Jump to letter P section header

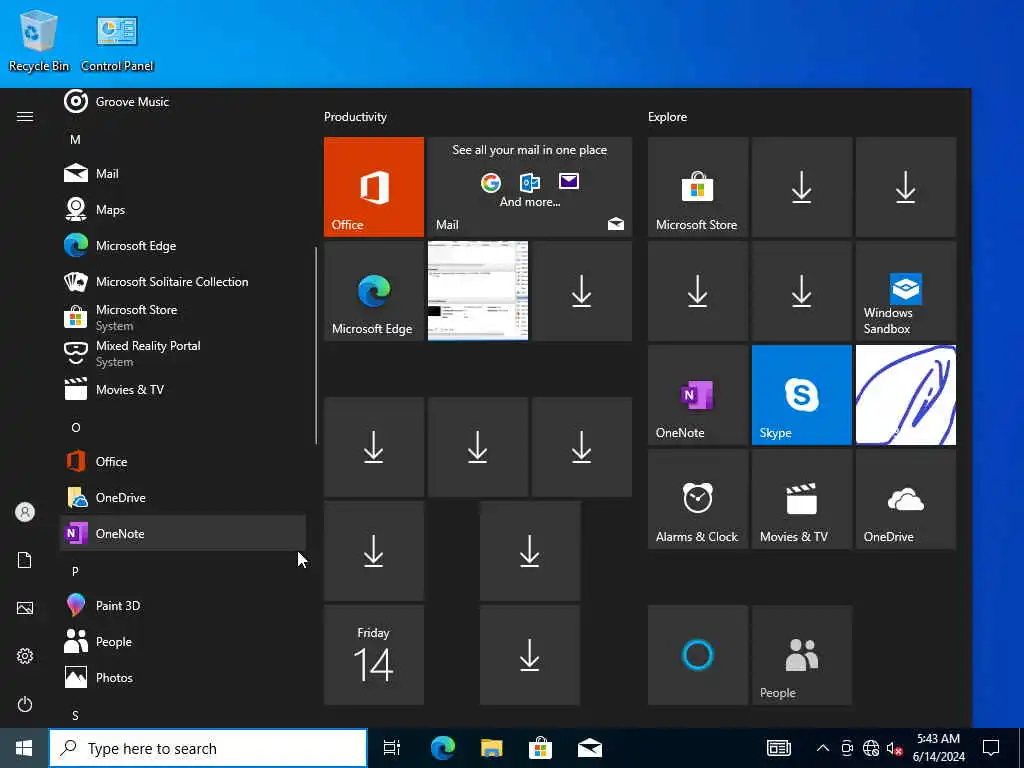[75, 571]
